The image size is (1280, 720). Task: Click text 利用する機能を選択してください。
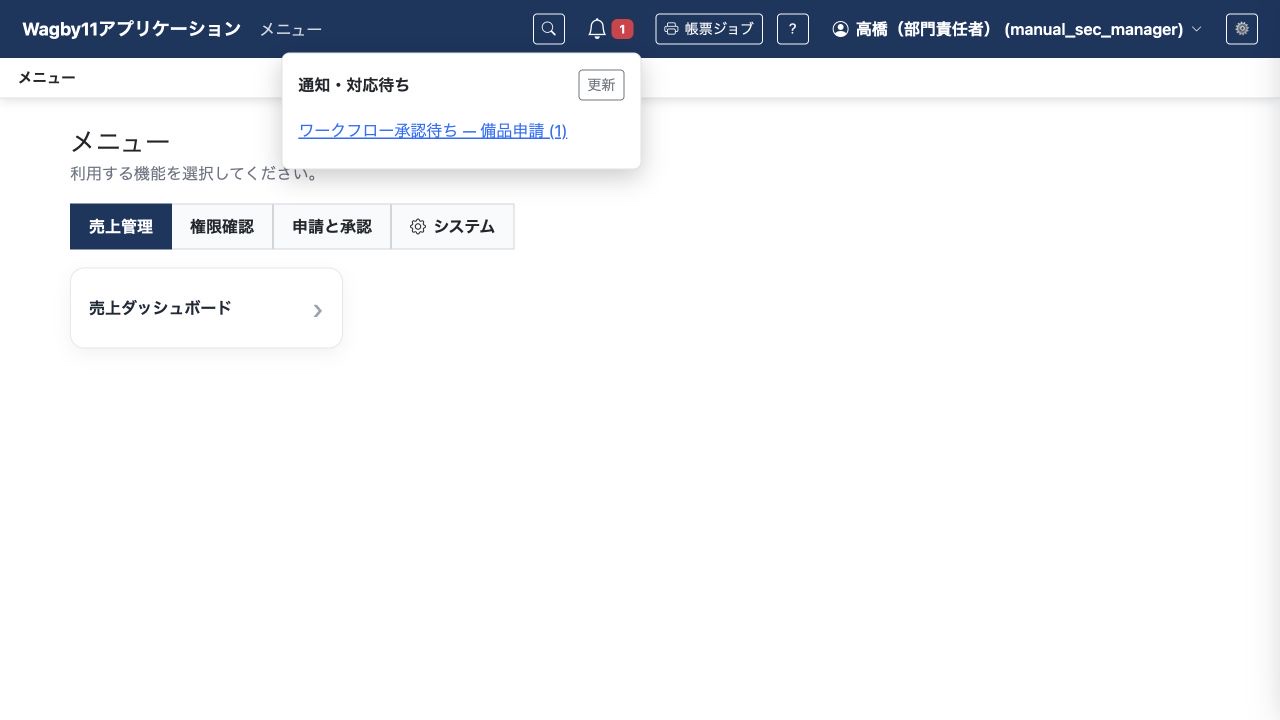pyautogui.click(x=195, y=174)
